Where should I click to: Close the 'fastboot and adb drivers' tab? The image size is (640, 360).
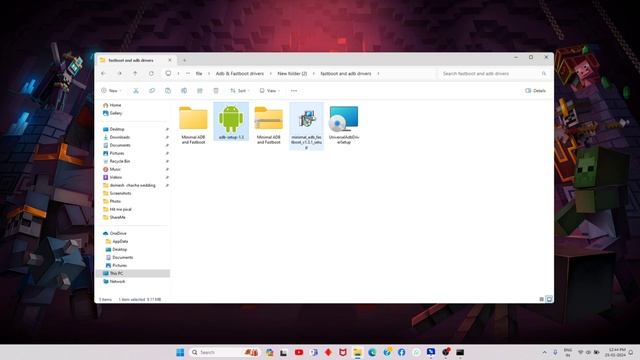pyautogui.click(x=170, y=60)
